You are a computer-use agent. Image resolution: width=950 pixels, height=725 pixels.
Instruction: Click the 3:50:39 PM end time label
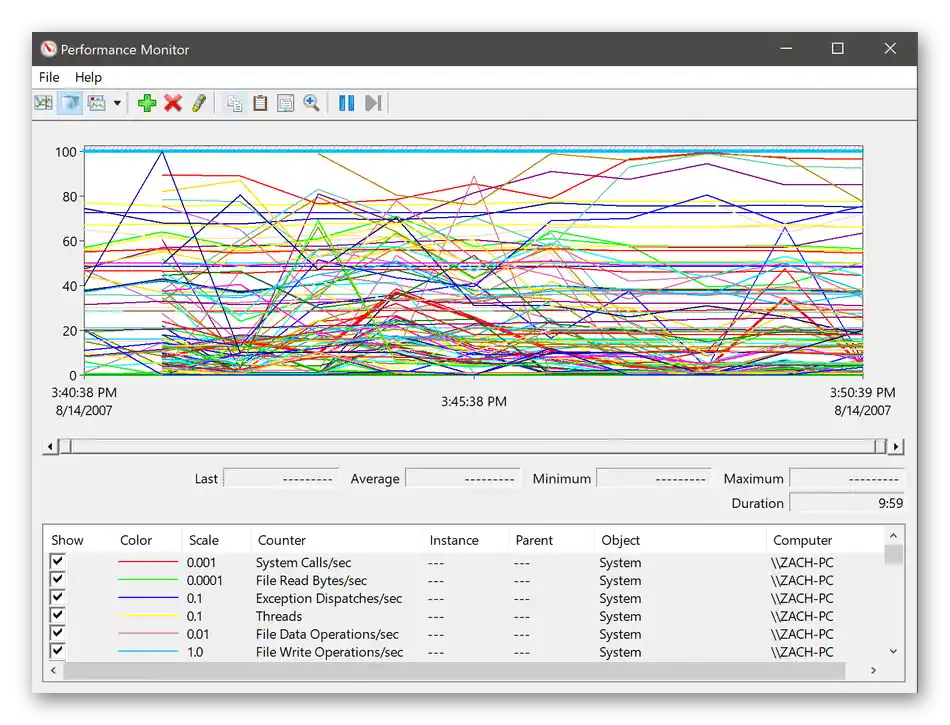pos(862,392)
